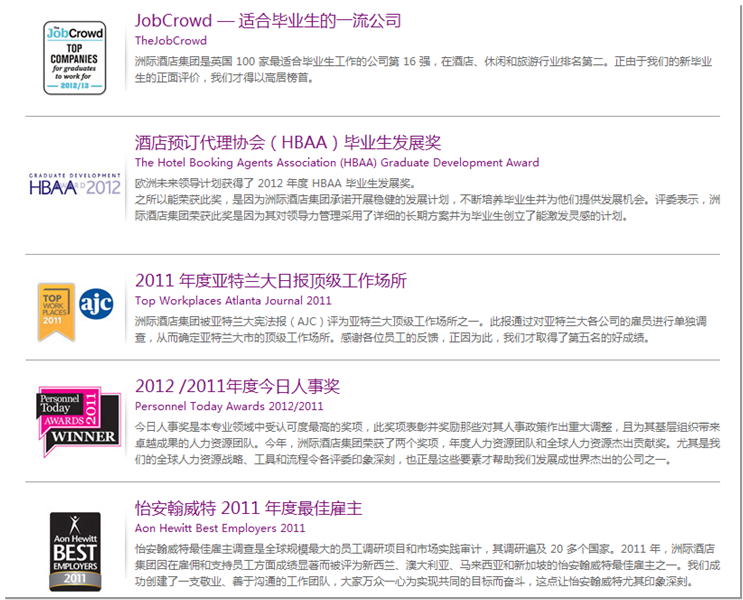Select The Hotel Booking Agents Association subtitle
This screenshot has width=743, height=600.
(337, 162)
